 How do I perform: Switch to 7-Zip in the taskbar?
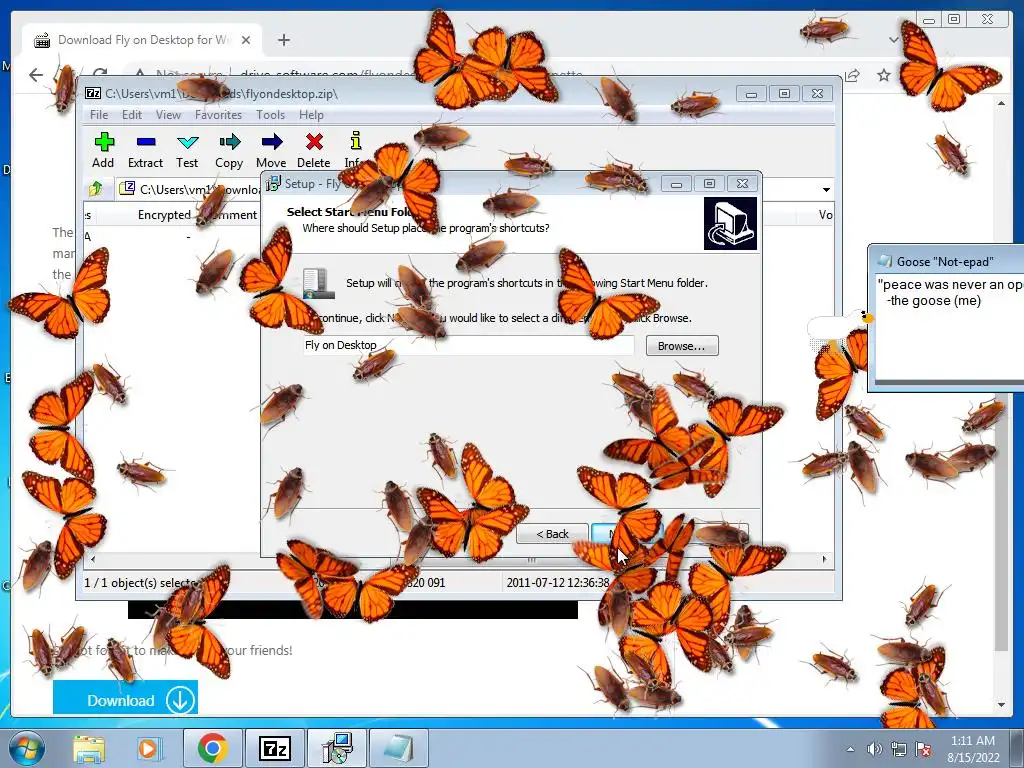274,748
